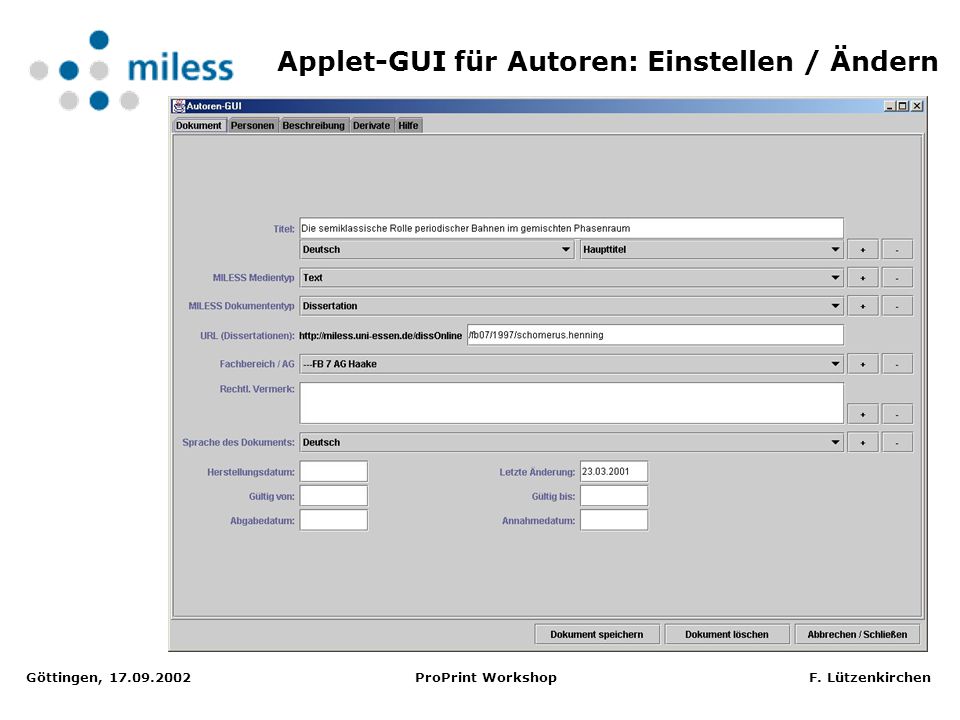Open the Sprache des Dokuments dropdown
The width and height of the screenshot is (960, 720).
tap(571, 443)
